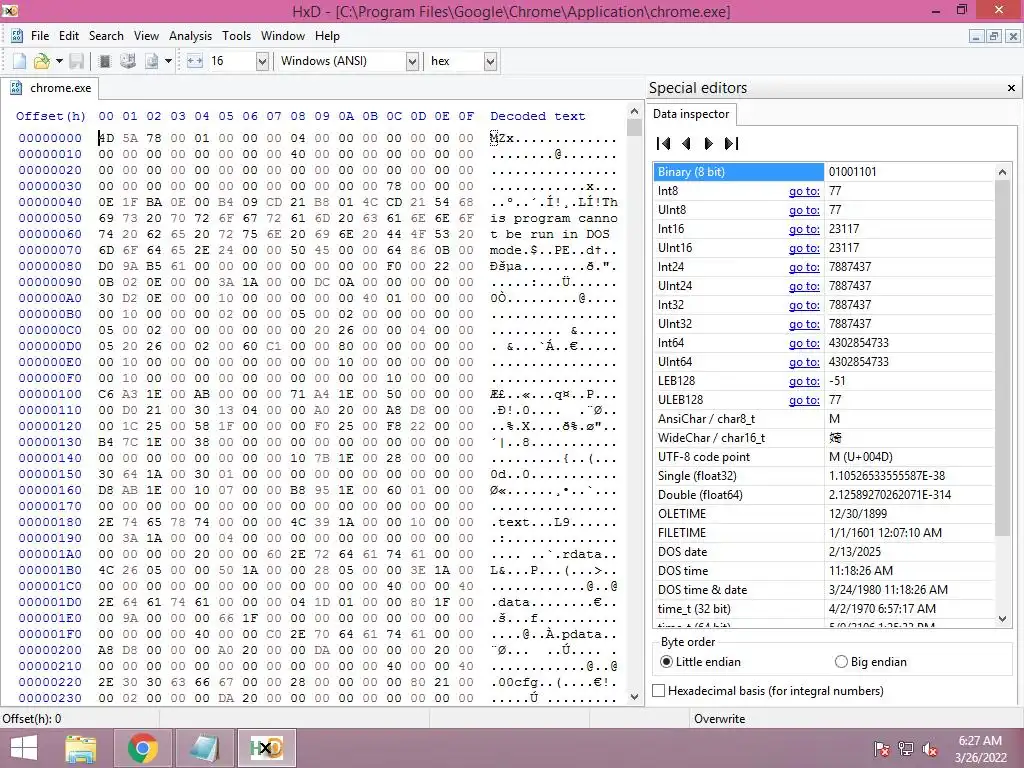Enable Hexadecimal basis for integral numbers
The width and height of the screenshot is (1024, 768).
(769, 690)
